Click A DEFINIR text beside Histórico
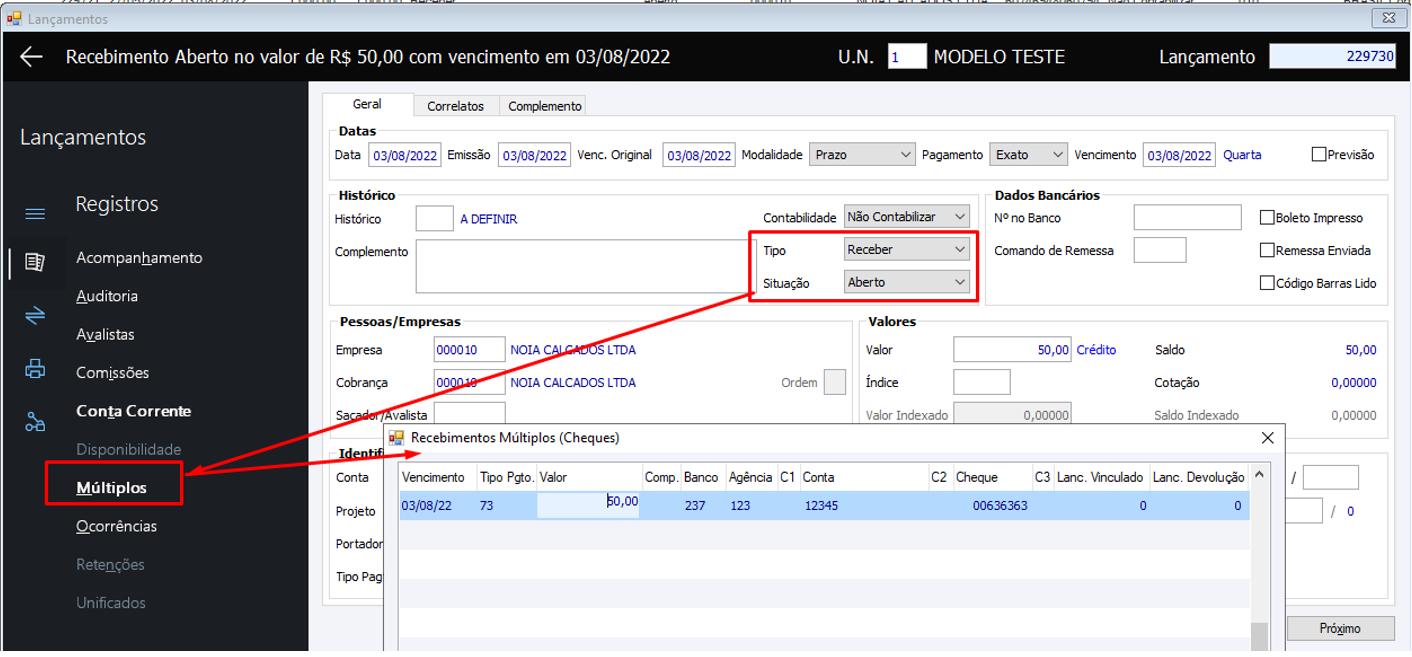This screenshot has height=657, width=1412. tap(489, 219)
